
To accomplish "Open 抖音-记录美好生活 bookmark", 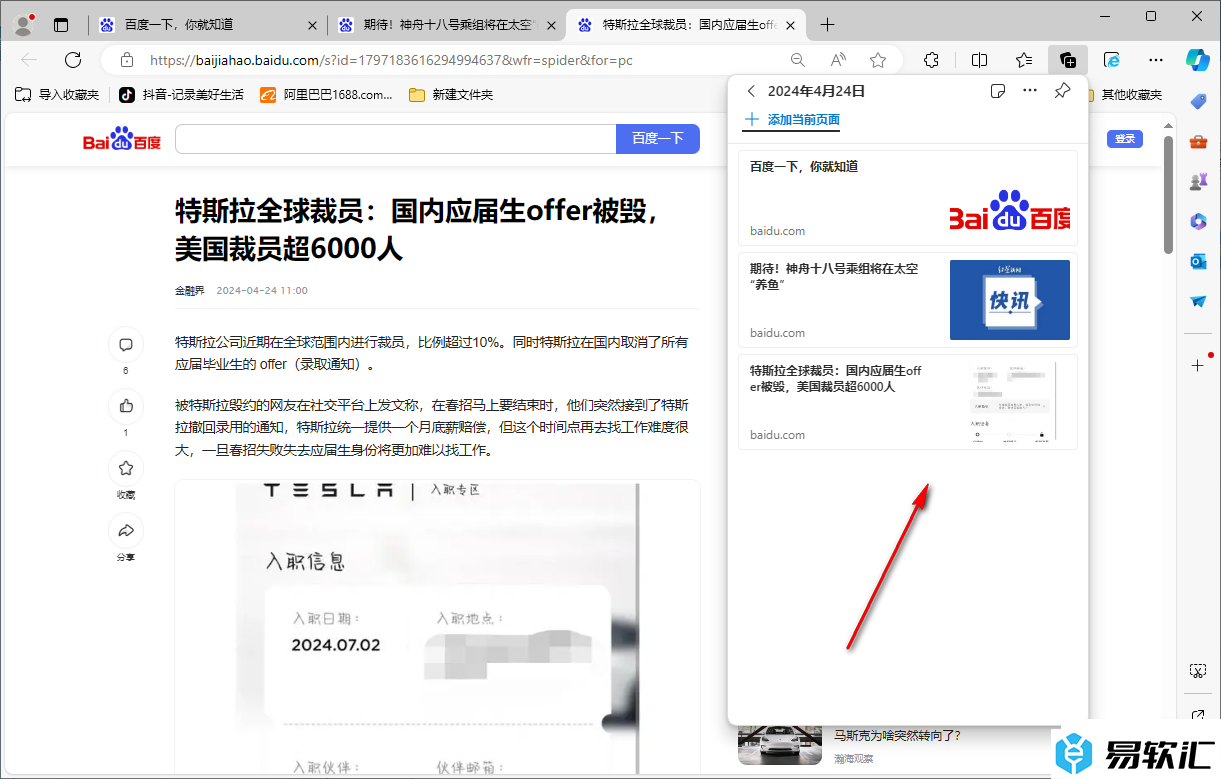I will coord(181,95).
